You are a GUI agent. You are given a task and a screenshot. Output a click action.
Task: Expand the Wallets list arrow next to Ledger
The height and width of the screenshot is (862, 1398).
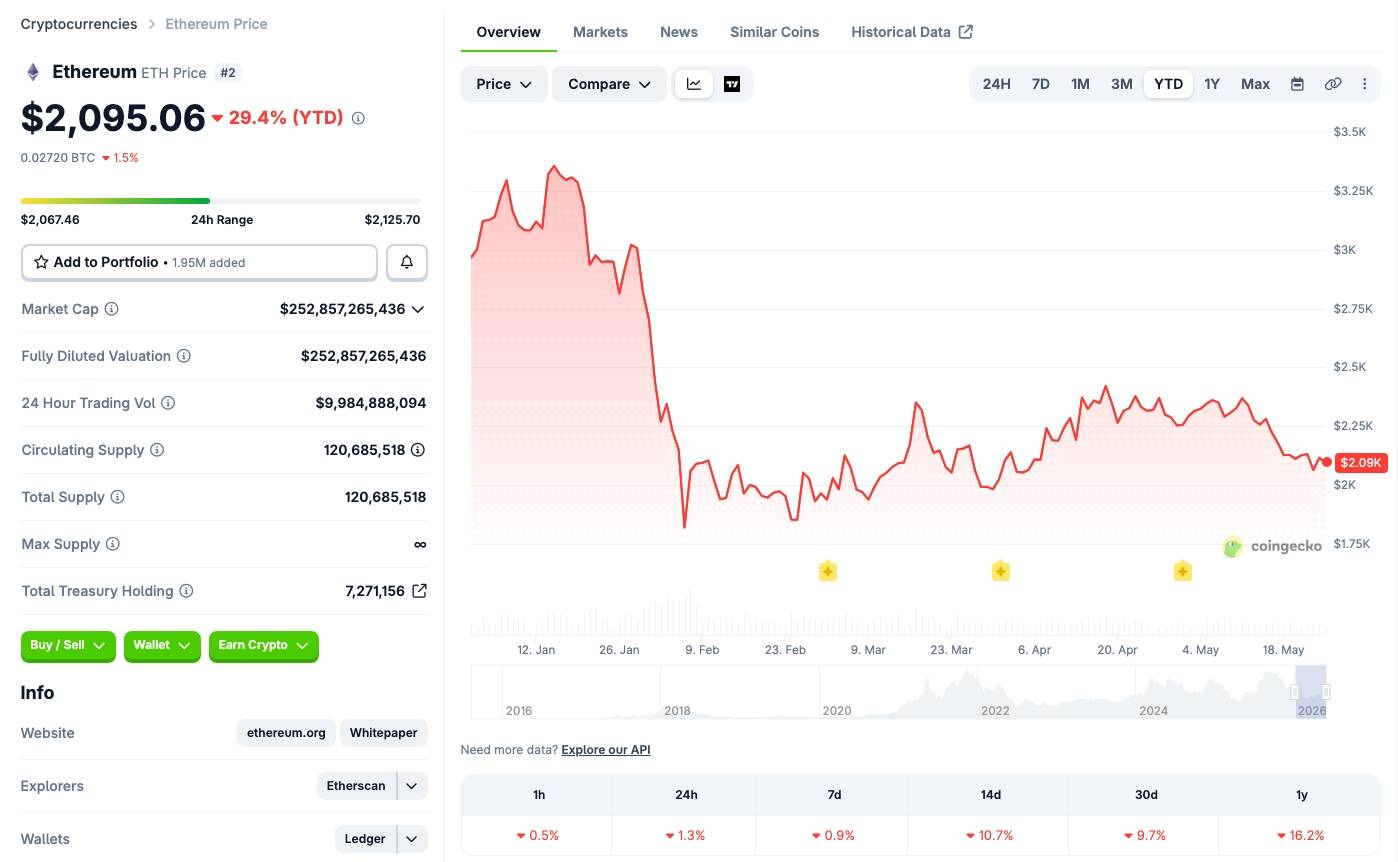tap(412, 839)
